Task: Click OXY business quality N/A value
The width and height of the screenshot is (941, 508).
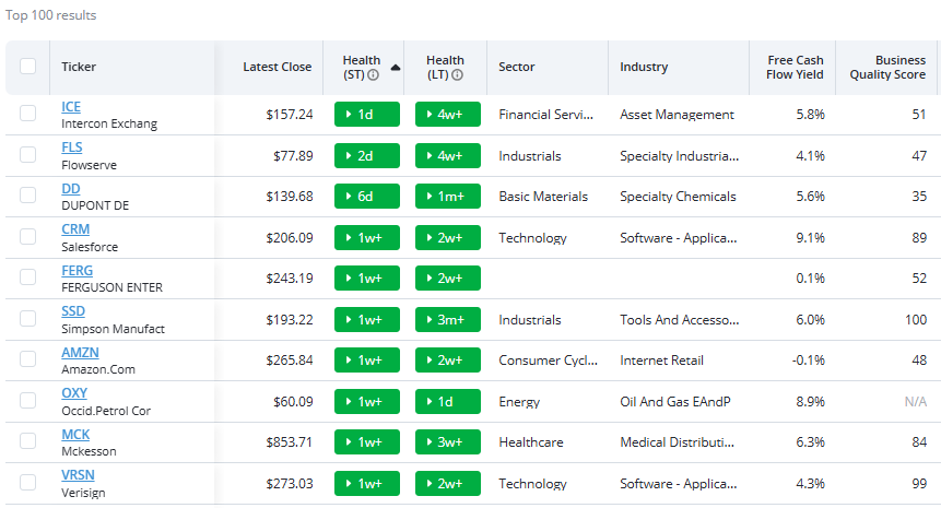Action: pyautogui.click(x=916, y=402)
